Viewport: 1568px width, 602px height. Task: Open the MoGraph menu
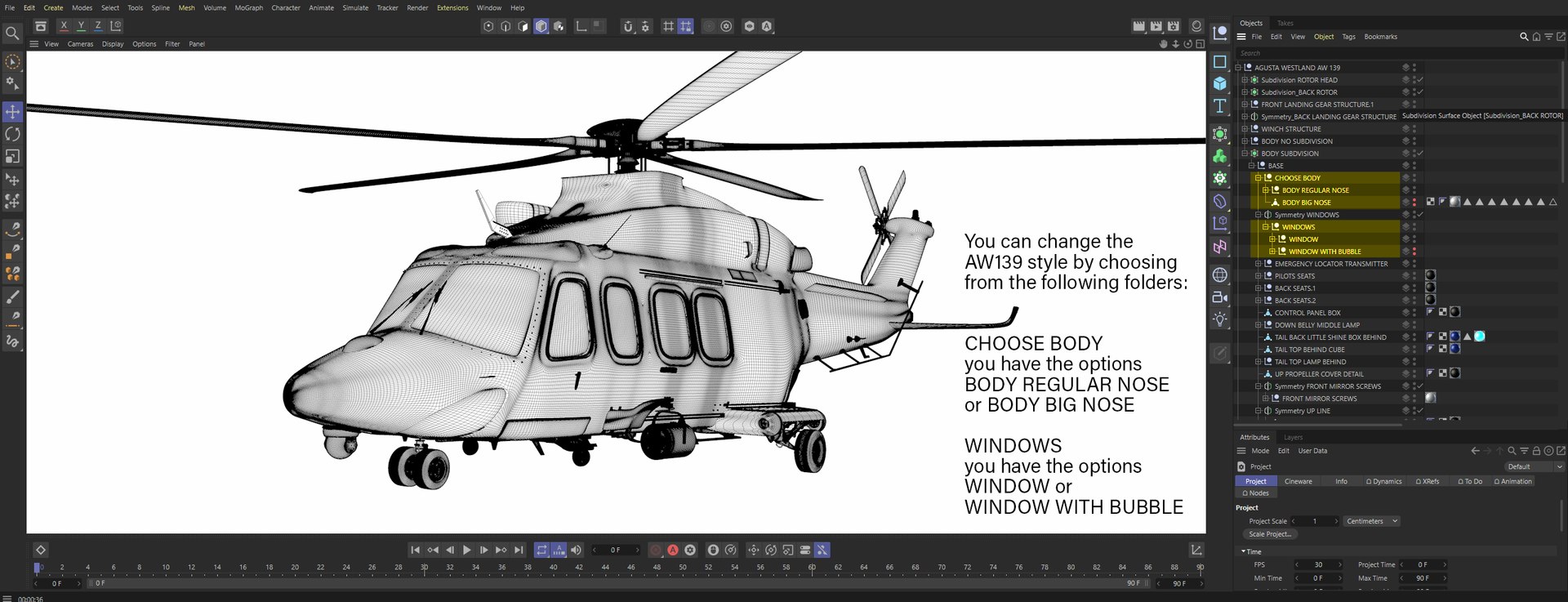click(x=248, y=7)
